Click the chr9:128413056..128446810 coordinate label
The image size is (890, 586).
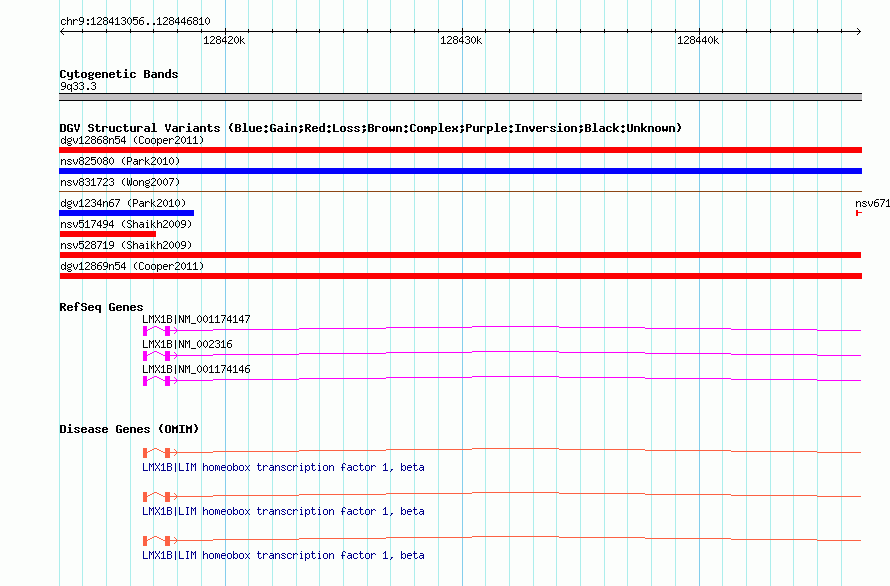135,22
